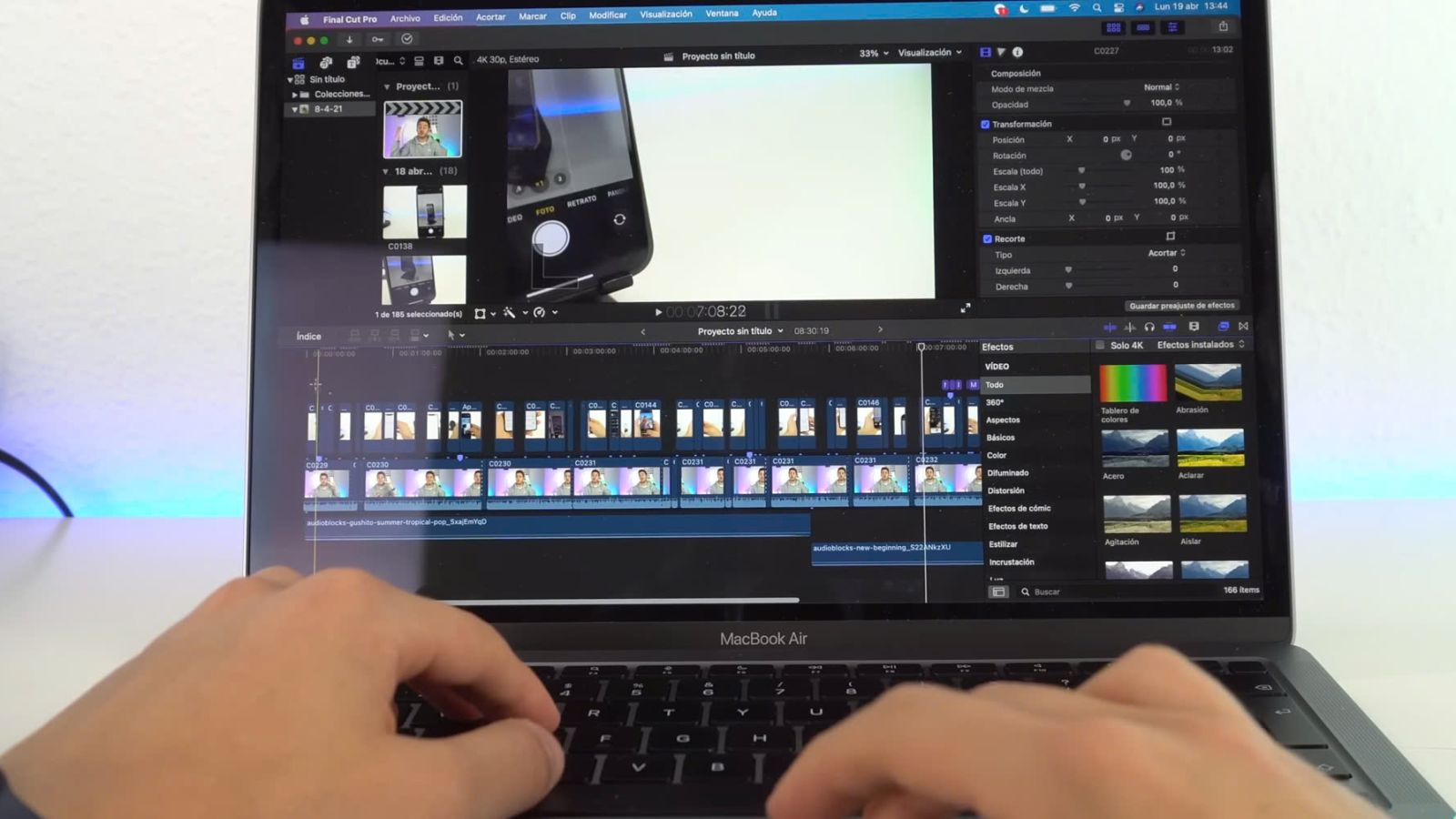1456x819 pixels.
Task: Click Transformación on-screen controls icon
Action: pyautogui.click(x=1167, y=122)
